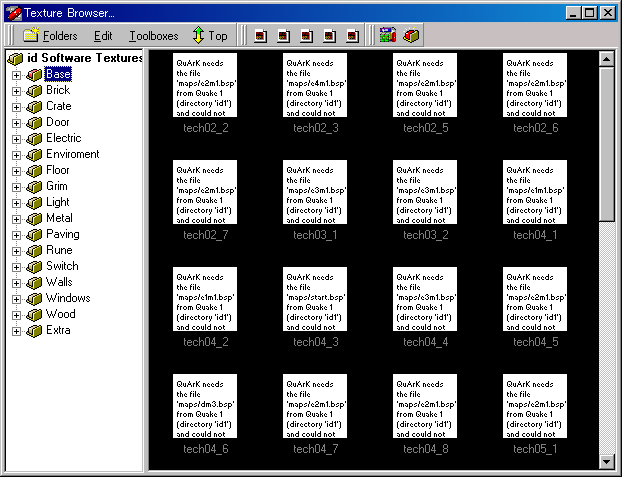Select the Paving folder label
This screenshot has height=477, width=622.
click(63, 234)
